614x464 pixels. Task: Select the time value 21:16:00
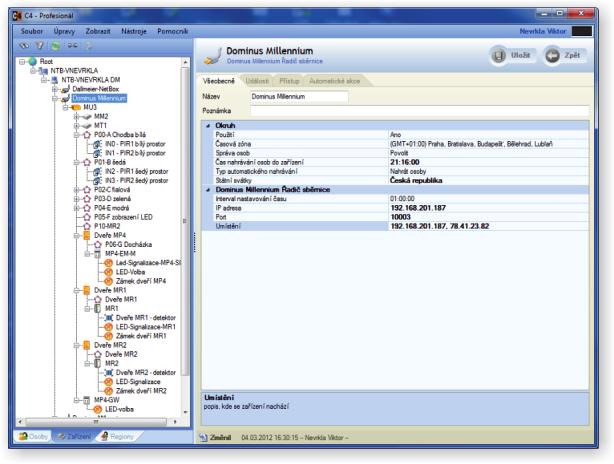[x=405, y=162]
